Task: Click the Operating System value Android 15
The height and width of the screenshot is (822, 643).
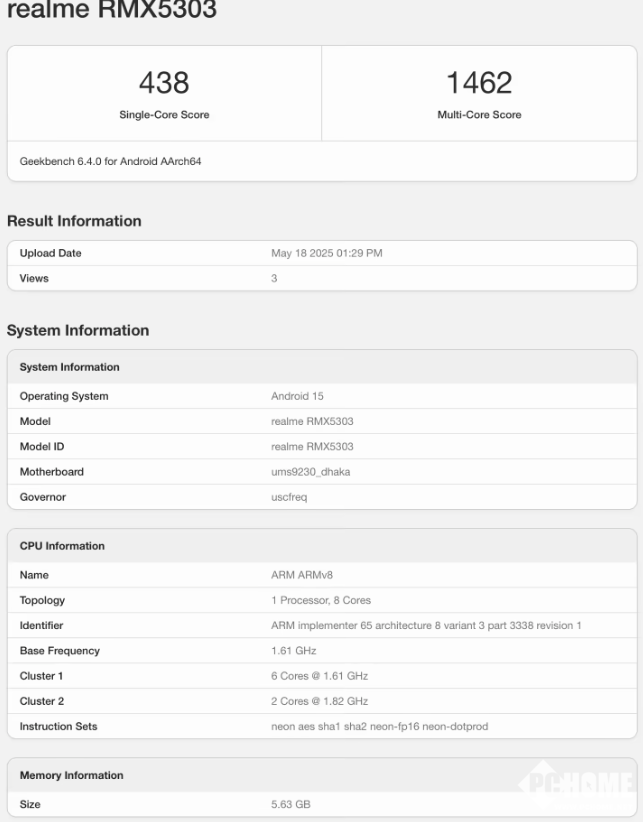Action: (x=296, y=396)
